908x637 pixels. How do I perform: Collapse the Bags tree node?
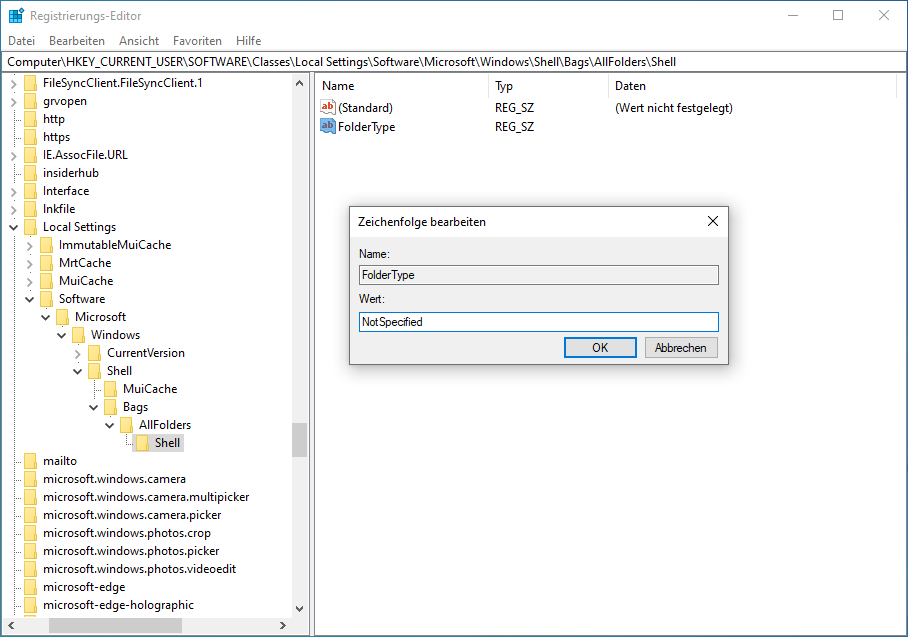point(94,407)
